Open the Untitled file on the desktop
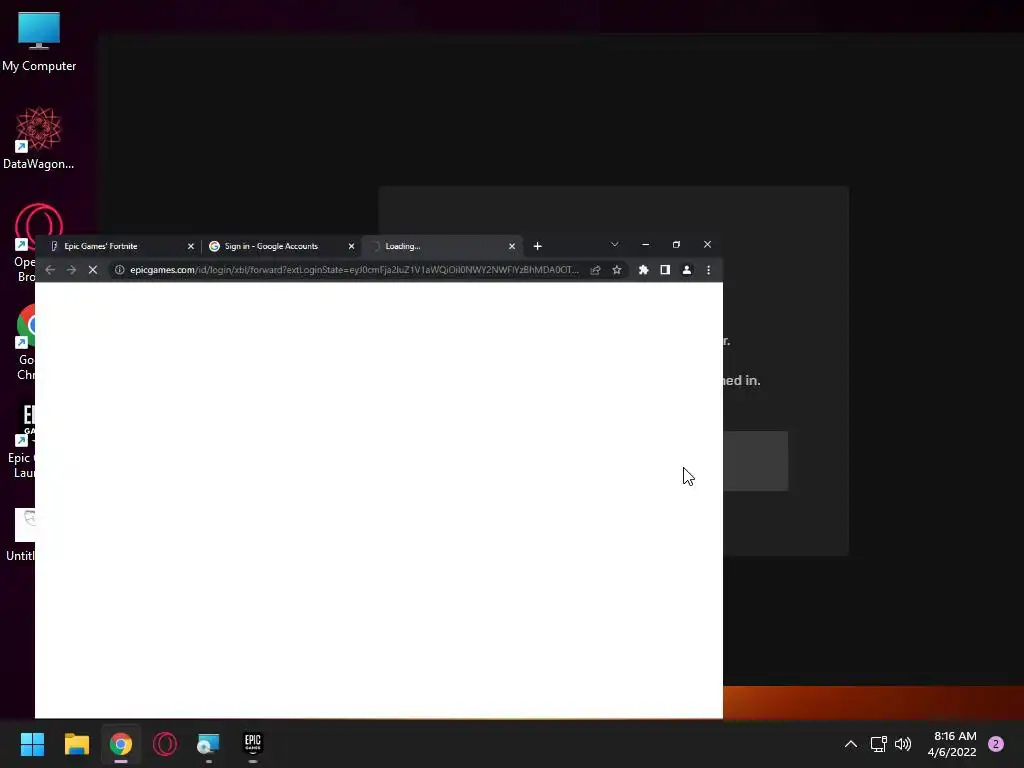Screen dimensions: 1024x768 [x=21, y=536]
